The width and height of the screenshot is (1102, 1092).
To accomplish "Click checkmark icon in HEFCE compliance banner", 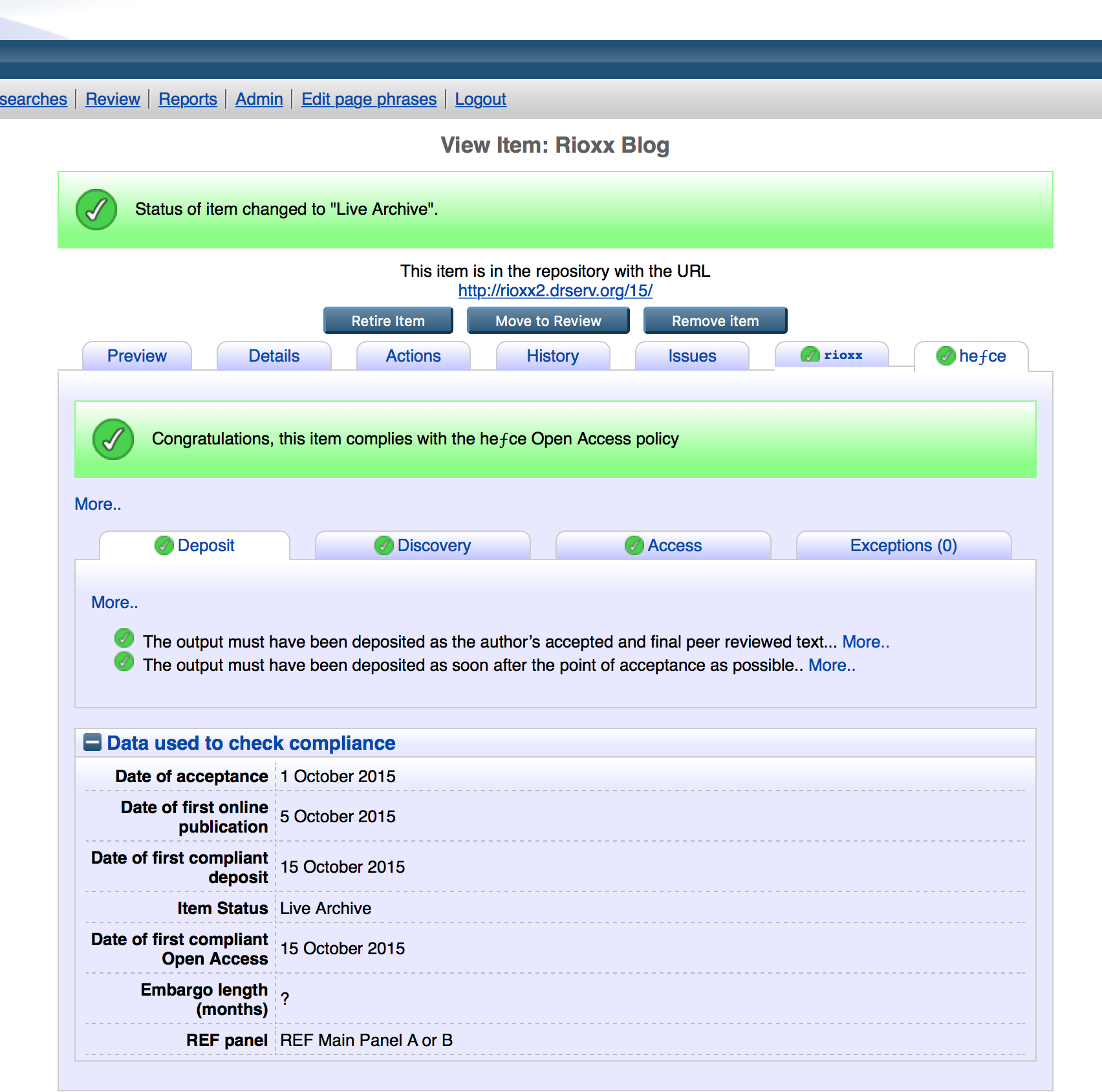I will [x=113, y=439].
